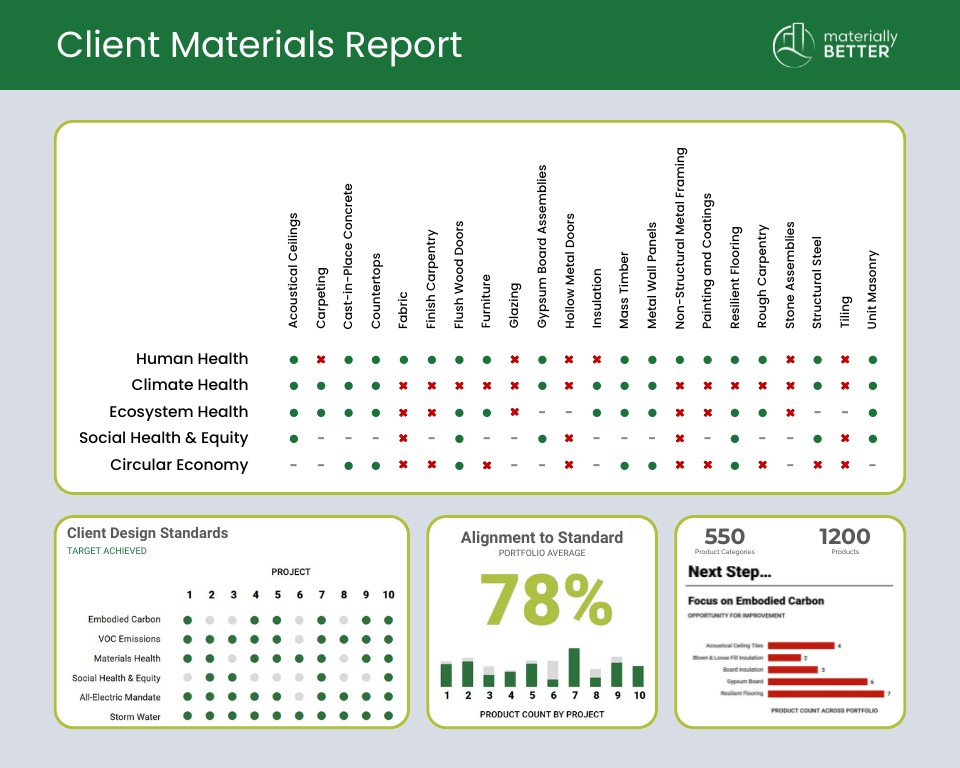Click the green dot for Mass Timber Climate Health
Screen dimensions: 960x768
pos(622,384)
